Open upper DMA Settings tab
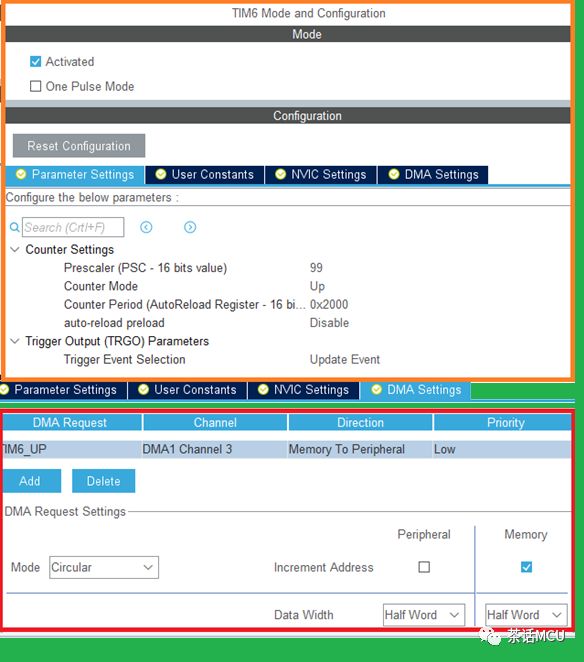Screen dimensions: 584x662 [x=433, y=175]
